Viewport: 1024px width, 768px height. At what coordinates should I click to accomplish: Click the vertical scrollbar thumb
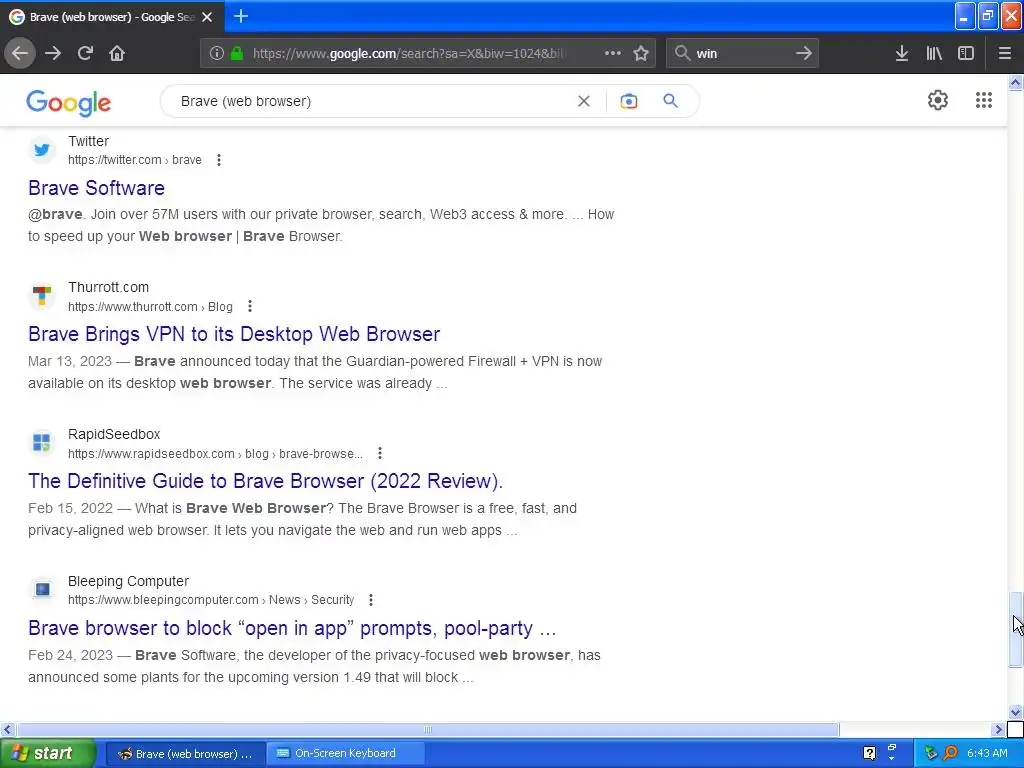[x=1015, y=629]
